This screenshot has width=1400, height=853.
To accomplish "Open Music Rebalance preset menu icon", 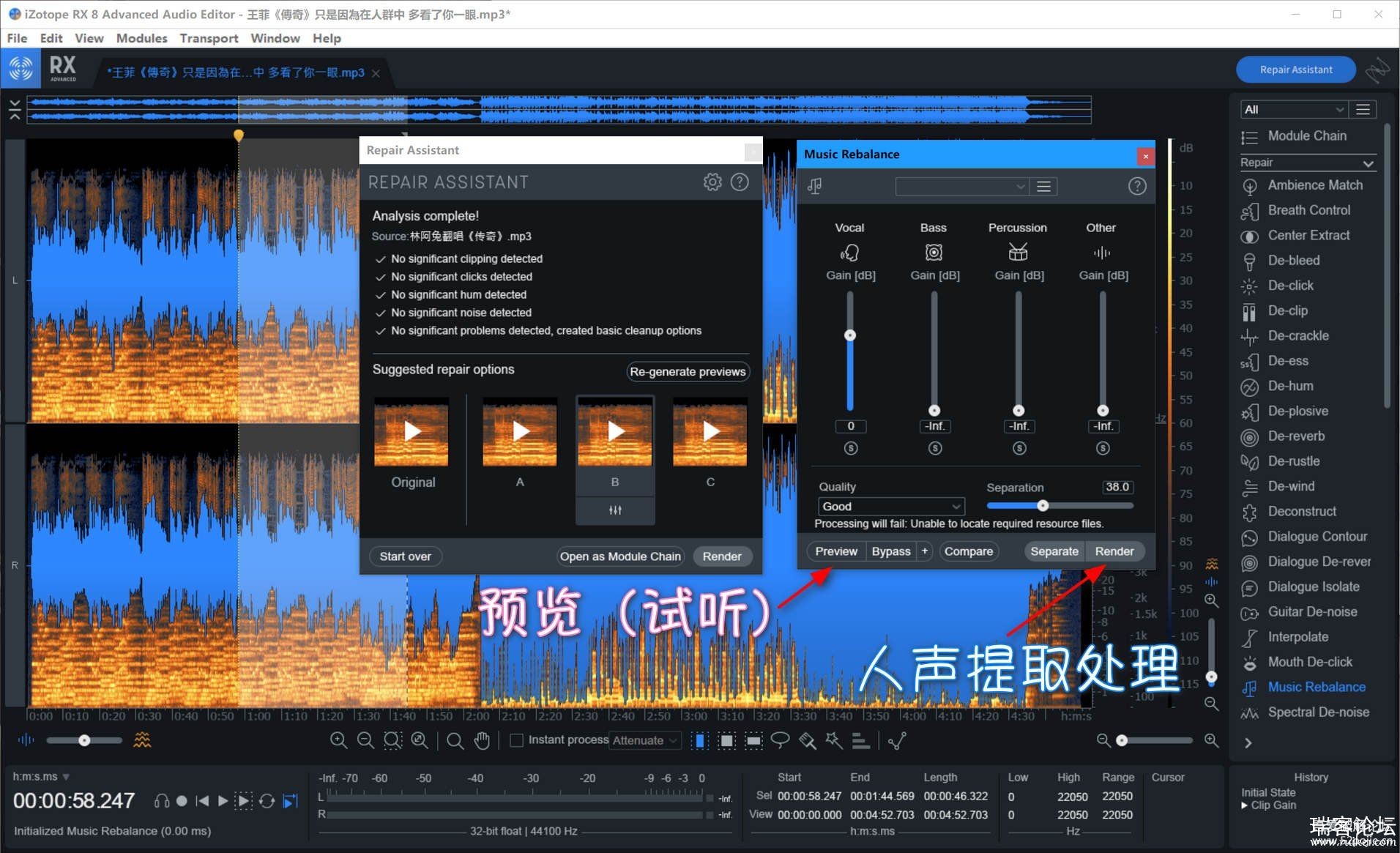I will click(x=1043, y=187).
